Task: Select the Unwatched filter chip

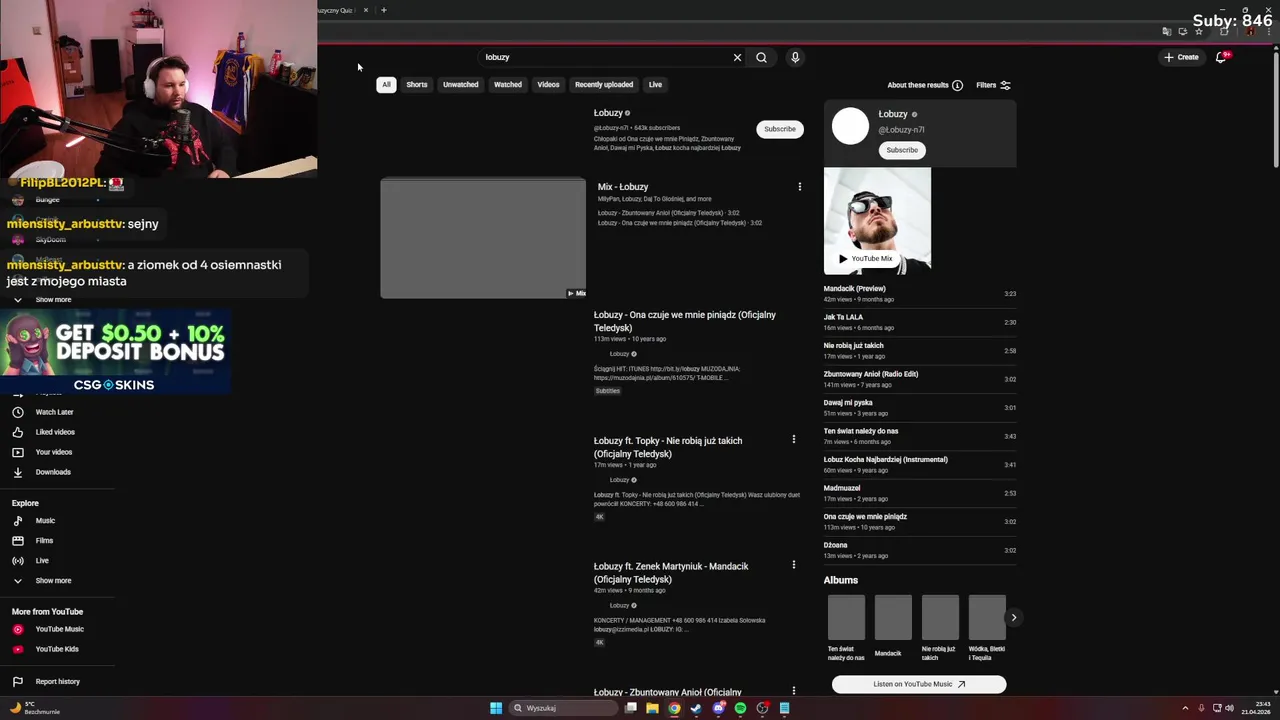Action: click(x=460, y=84)
